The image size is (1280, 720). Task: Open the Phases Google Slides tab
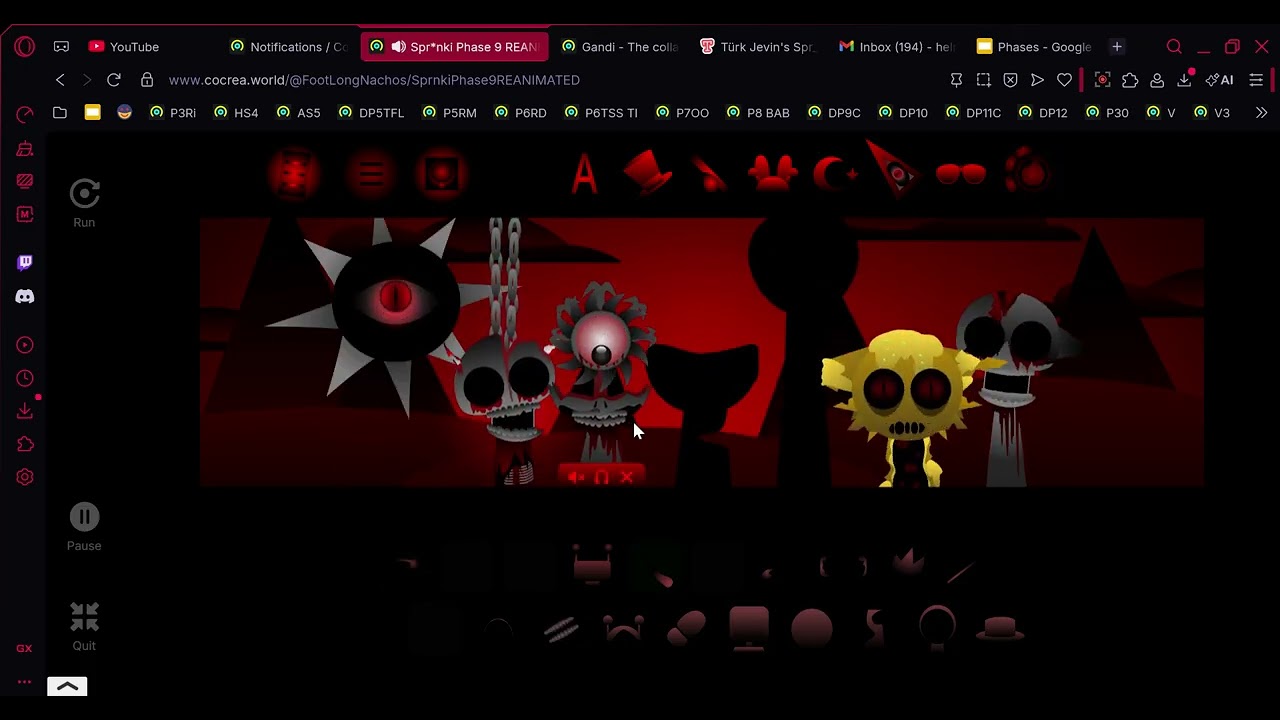1035,47
